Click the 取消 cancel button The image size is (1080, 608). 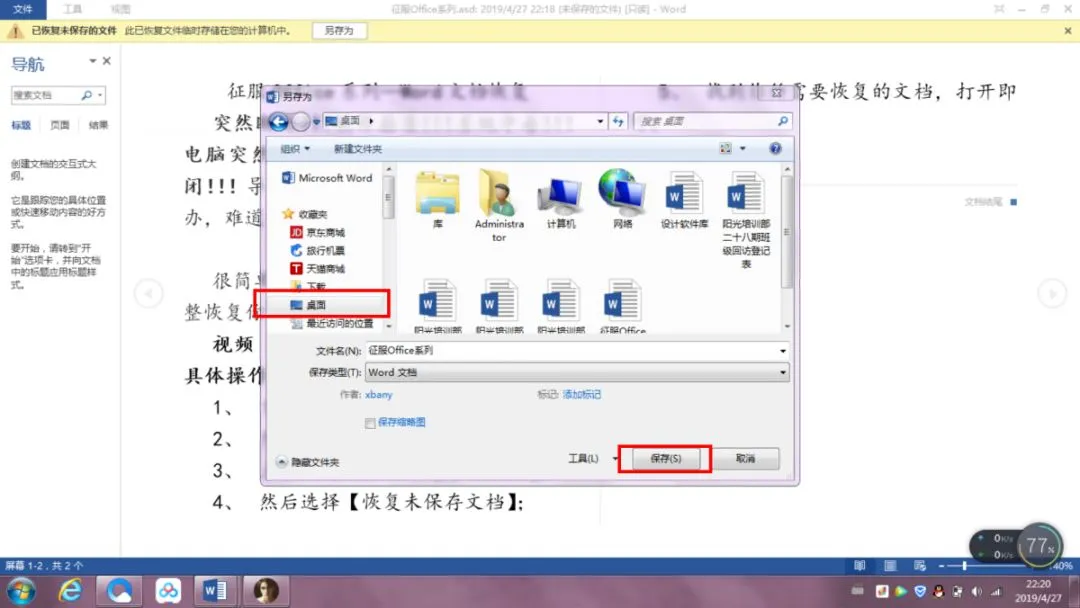[x=745, y=459]
